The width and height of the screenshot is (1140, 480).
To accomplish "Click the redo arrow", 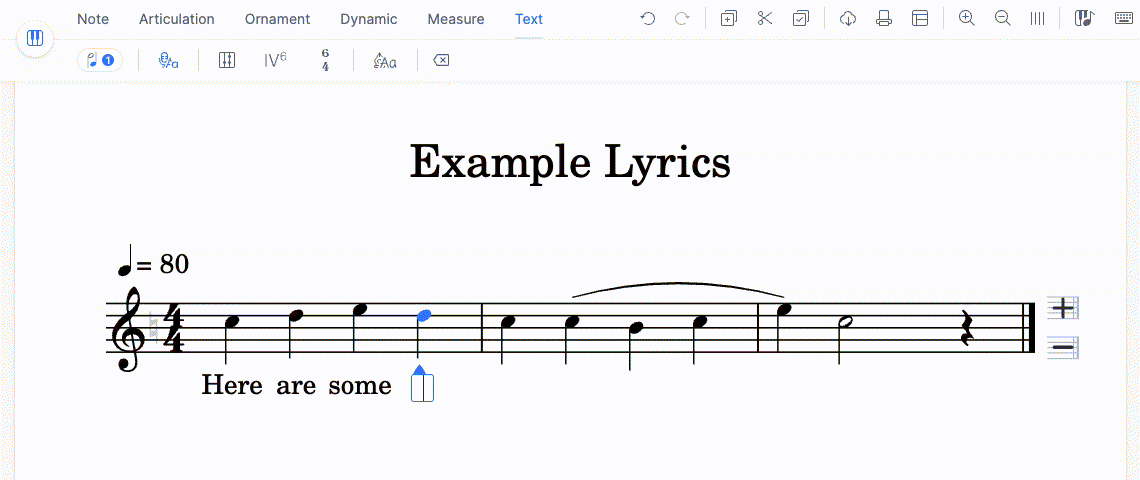I will pos(682,19).
